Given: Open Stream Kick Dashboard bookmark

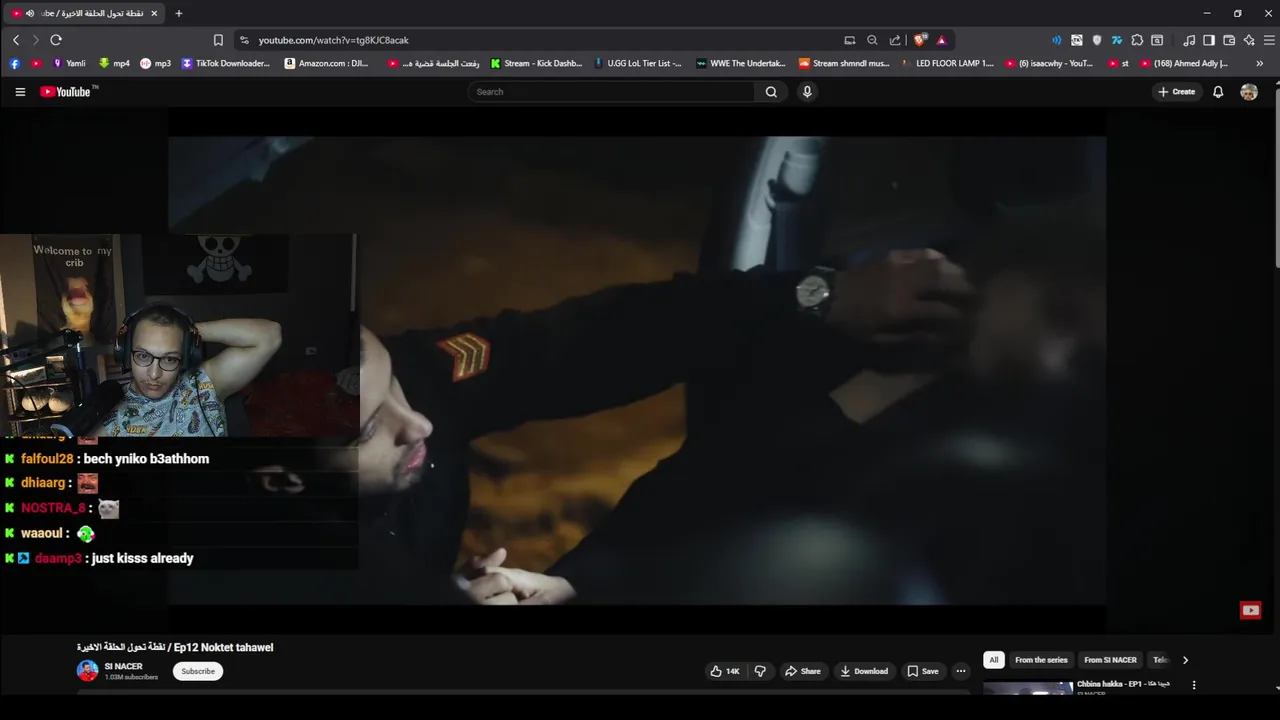Looking at the screenshot, I should pos(536,63).
